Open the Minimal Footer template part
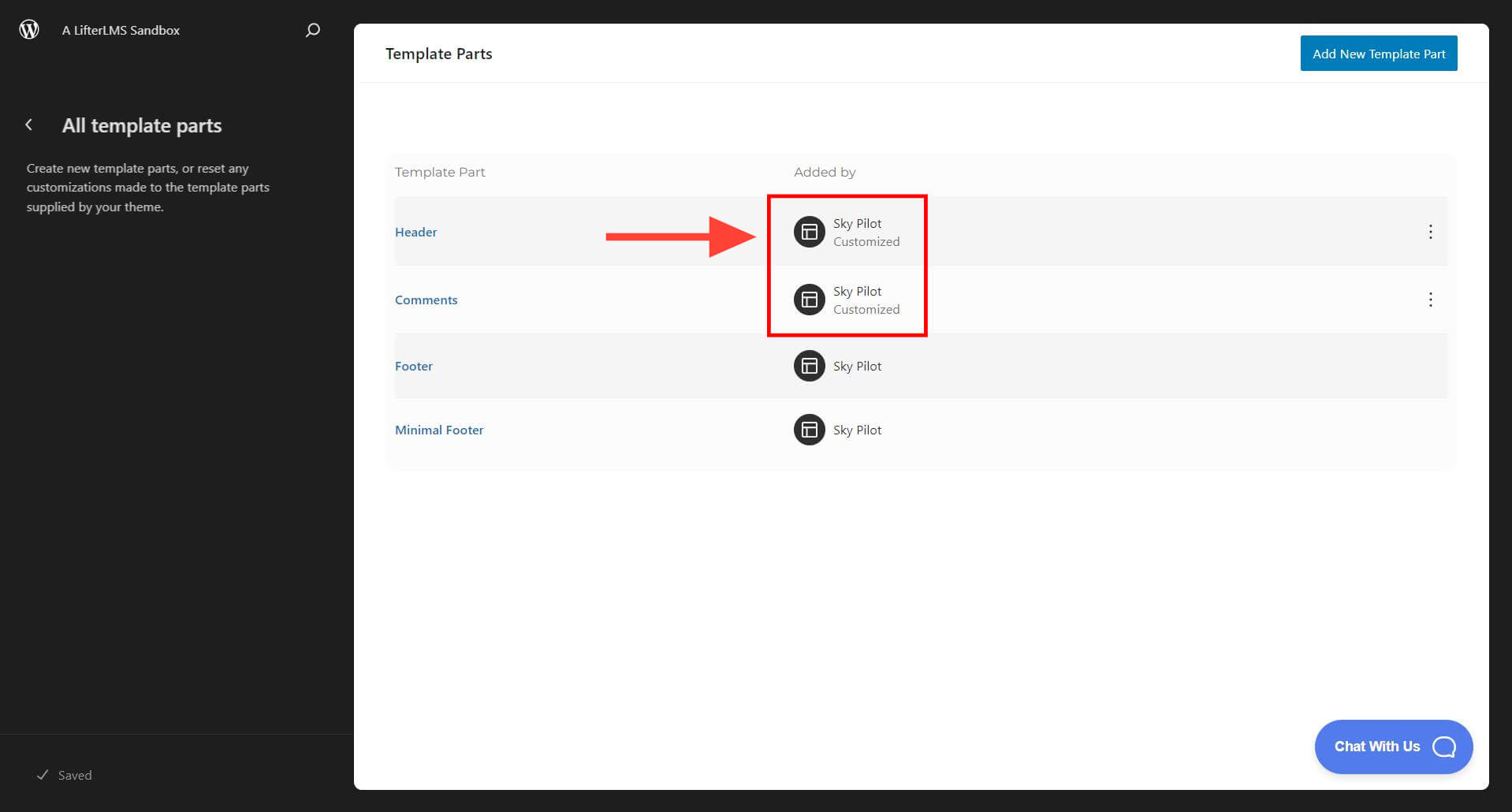The image size is (1512, 812). point(439,430)
